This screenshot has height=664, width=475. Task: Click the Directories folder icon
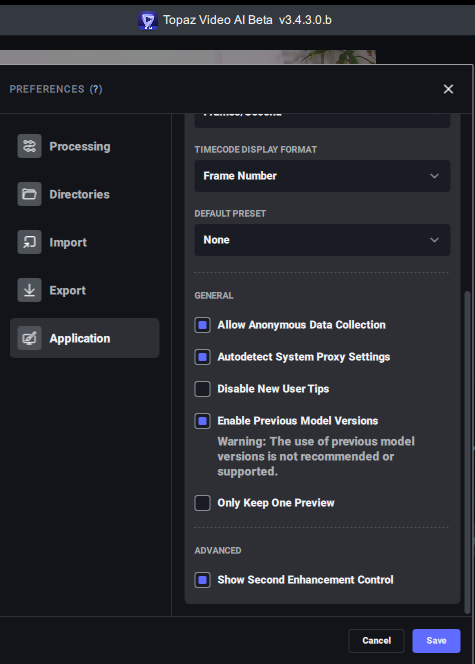(x=29, y=194)
